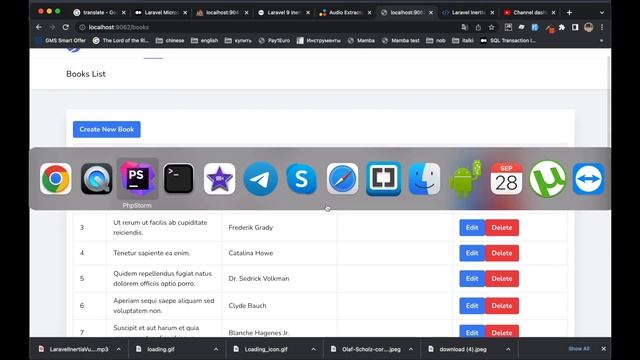640x360 pixels.
Task: Click the Create New Book button
Action: tap(107, 129)
